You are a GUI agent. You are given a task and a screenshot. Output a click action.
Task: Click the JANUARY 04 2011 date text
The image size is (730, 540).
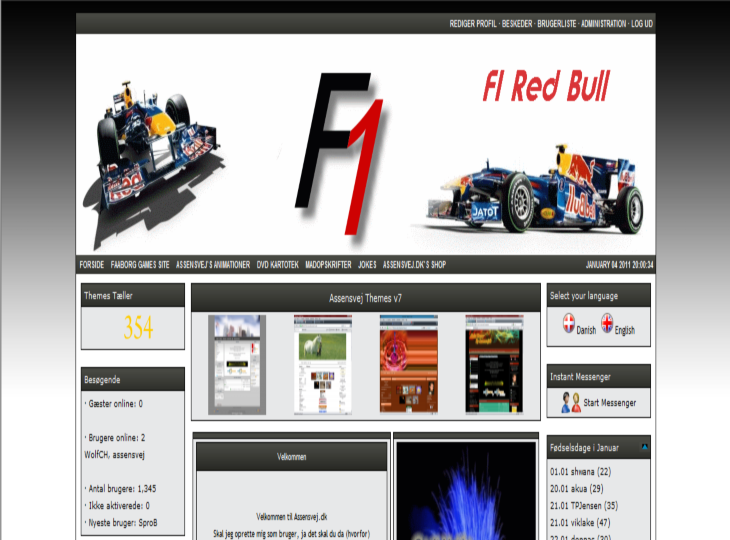pyautogui.click(x=619, y=264)
